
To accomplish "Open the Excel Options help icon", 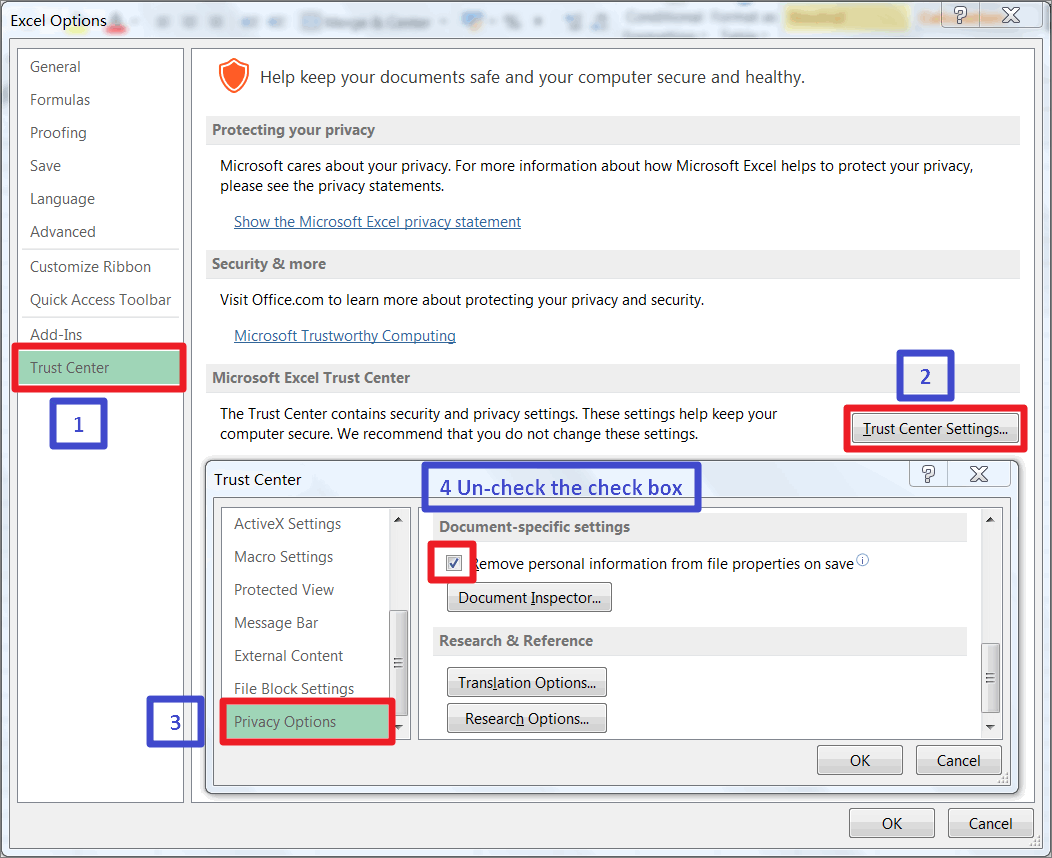I will pyautogui.click(x=959, y=14).
